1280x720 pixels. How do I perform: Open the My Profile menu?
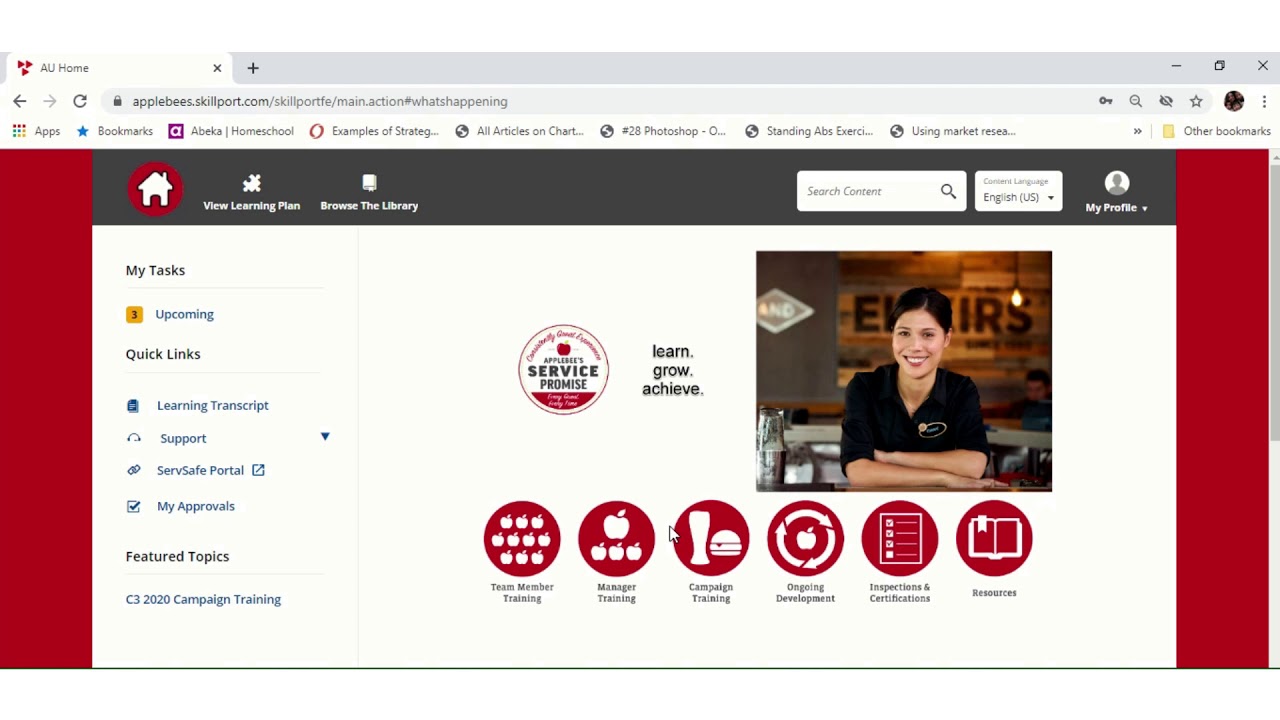coord(1116,192)
